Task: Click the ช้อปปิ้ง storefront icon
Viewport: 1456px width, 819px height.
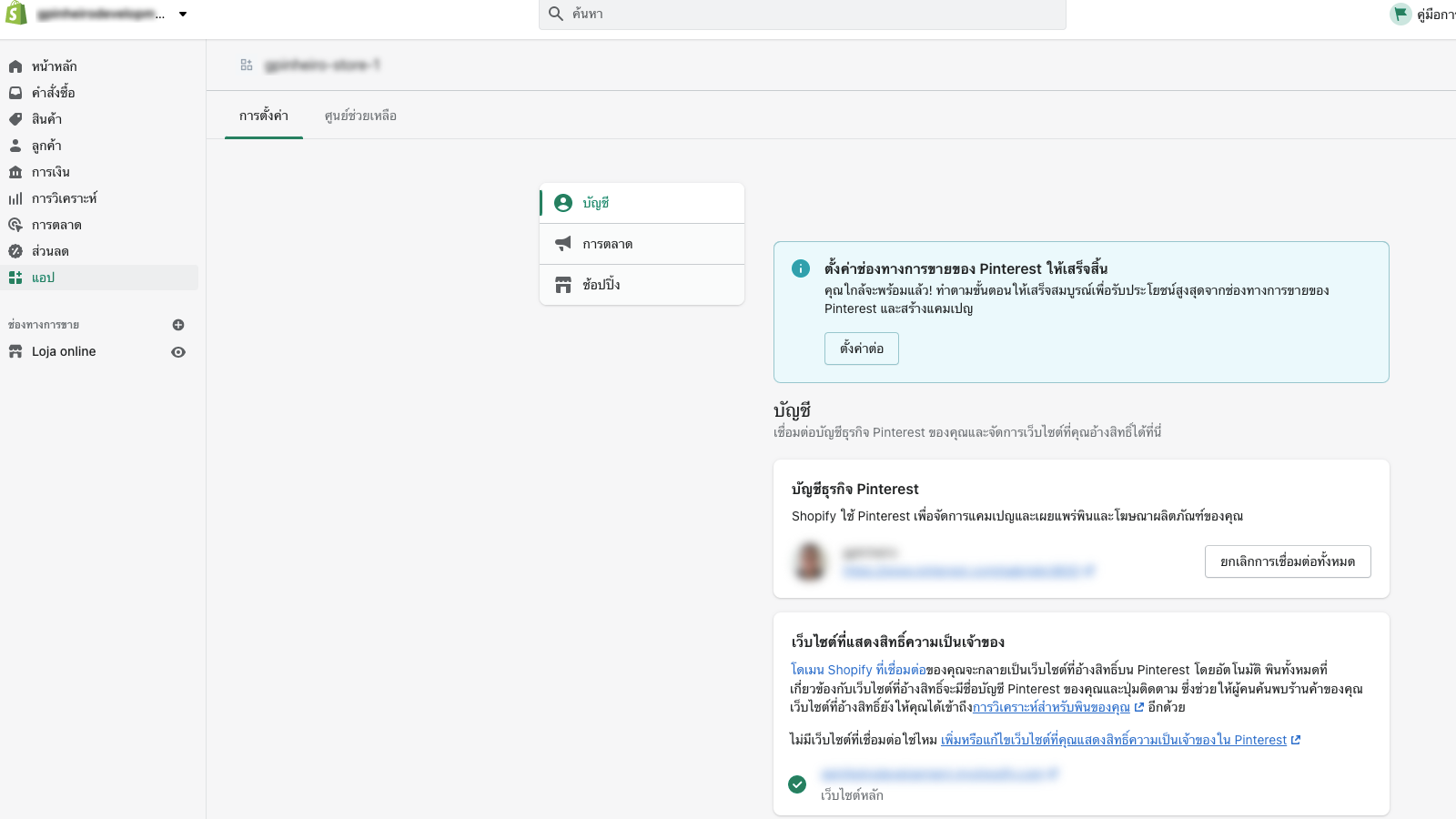Action: click(x=563, y=285)
